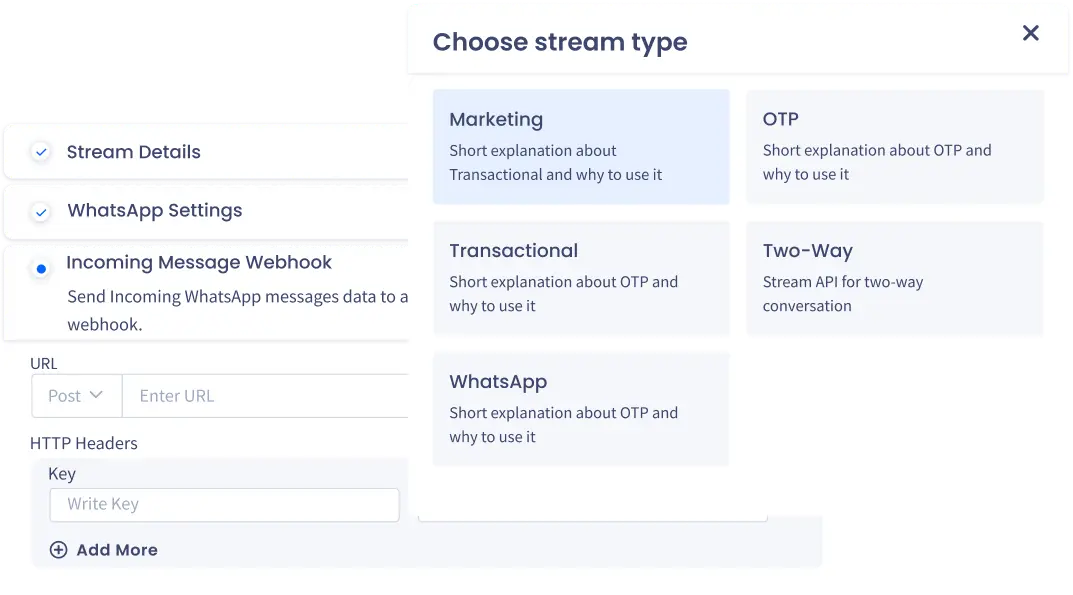This screenshot has height=595, width=1073.
Task: Select the Marketing stream type card
Action: pyautogui.click(x=581, y=147)
